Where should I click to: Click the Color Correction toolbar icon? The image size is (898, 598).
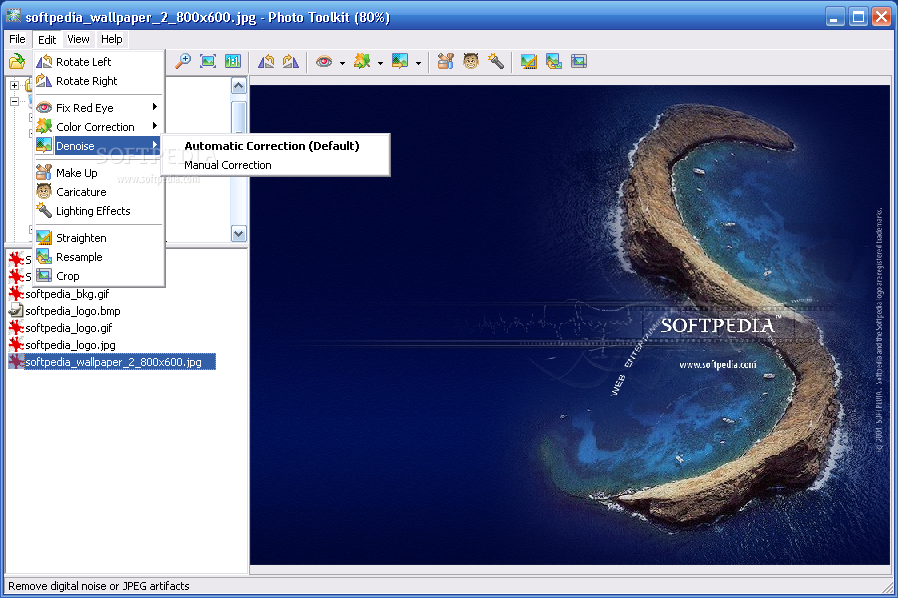(362, 61)
